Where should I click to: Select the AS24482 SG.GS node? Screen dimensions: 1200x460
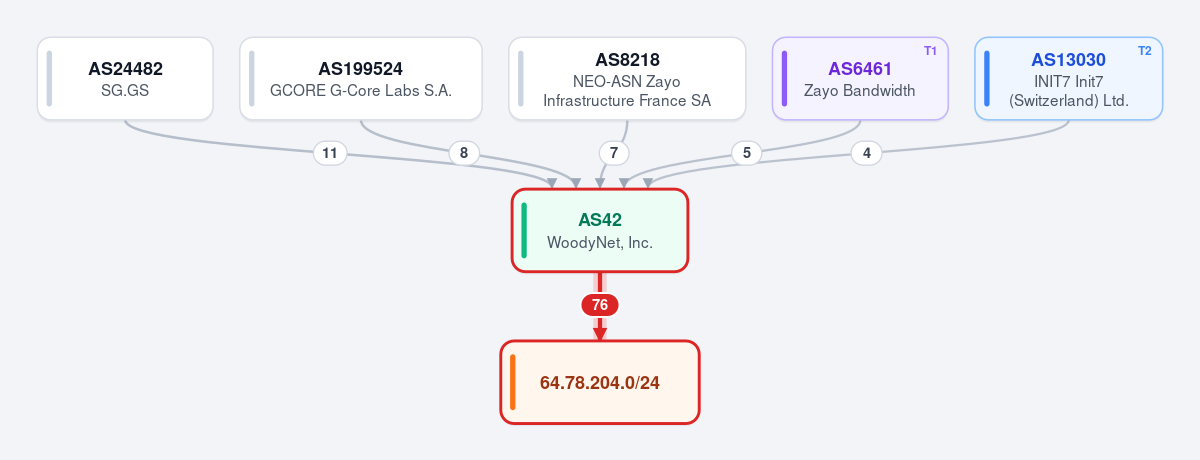point(125,79)
